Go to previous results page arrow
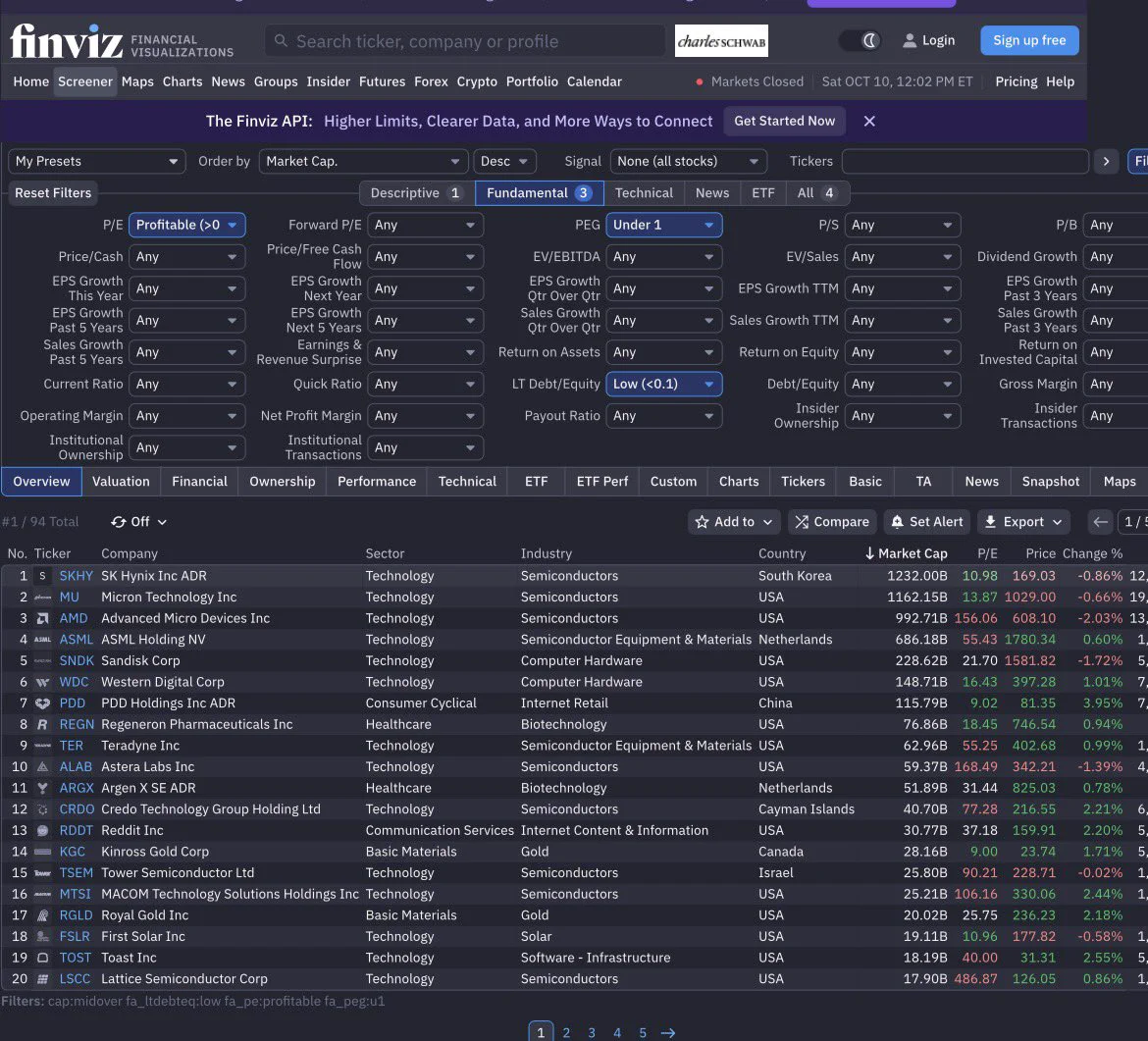 1100,521
